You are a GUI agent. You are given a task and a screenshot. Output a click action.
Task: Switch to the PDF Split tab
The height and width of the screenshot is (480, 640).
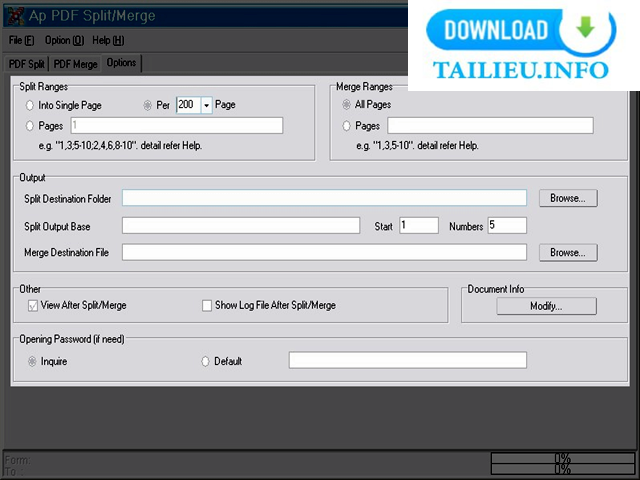(x=27, y=64)
